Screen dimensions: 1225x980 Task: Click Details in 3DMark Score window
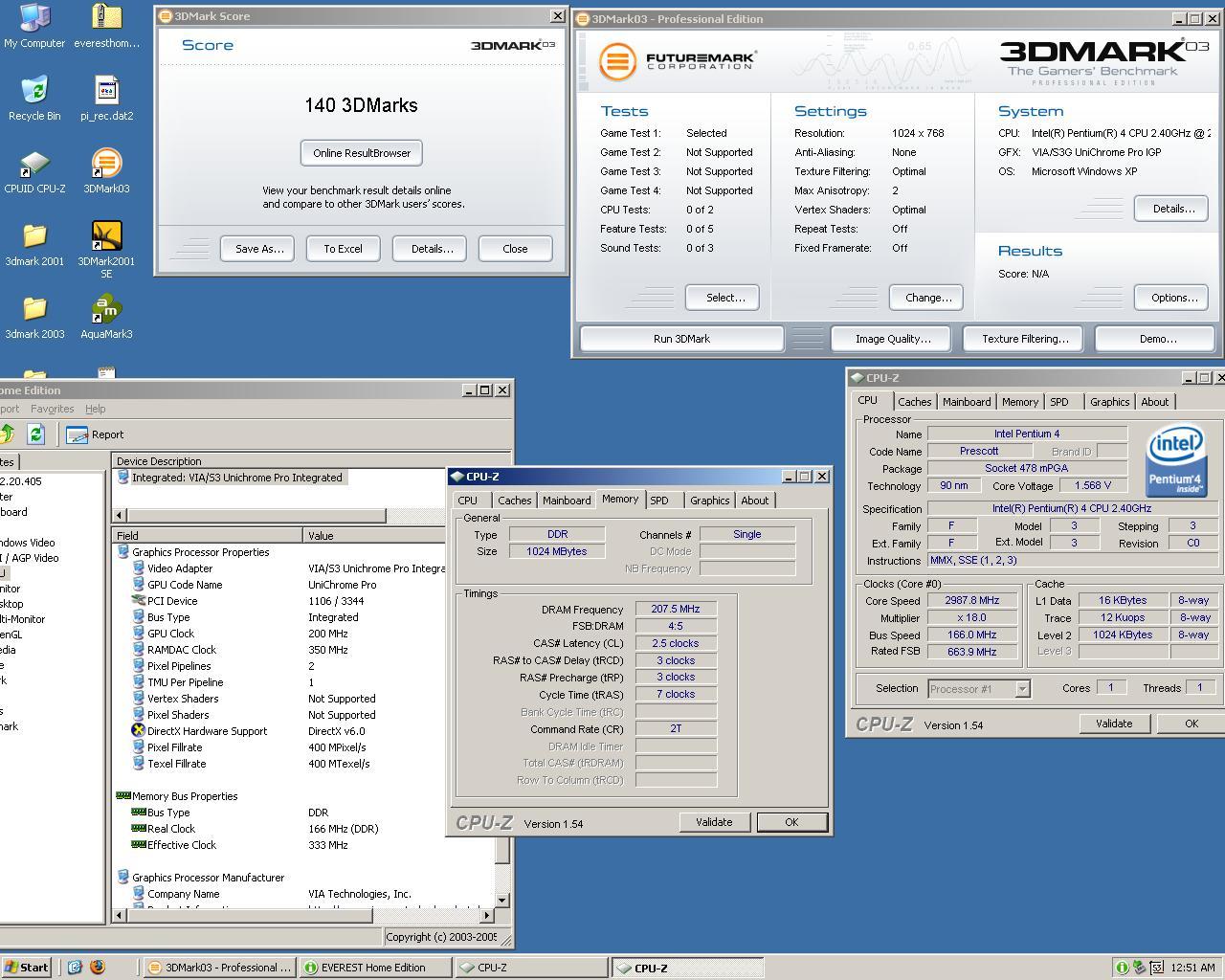point(432,249)
